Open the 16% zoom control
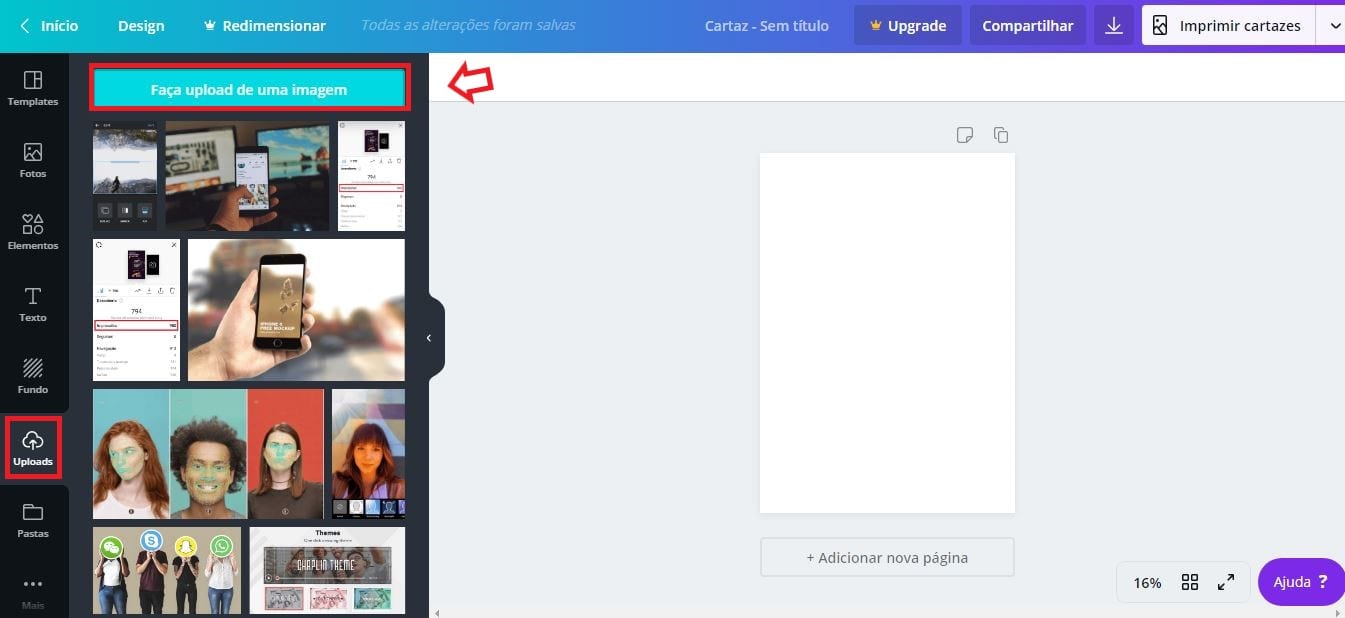 1146,581
